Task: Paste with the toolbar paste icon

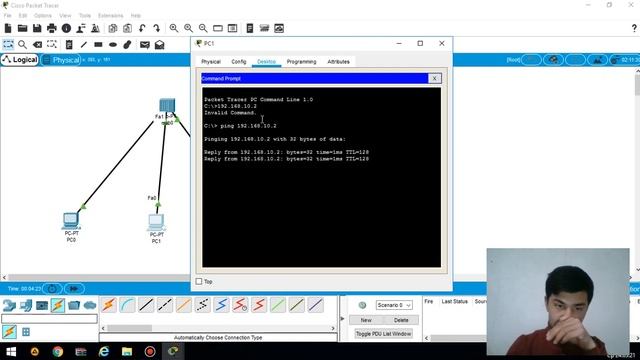Action: coord(127,28)
